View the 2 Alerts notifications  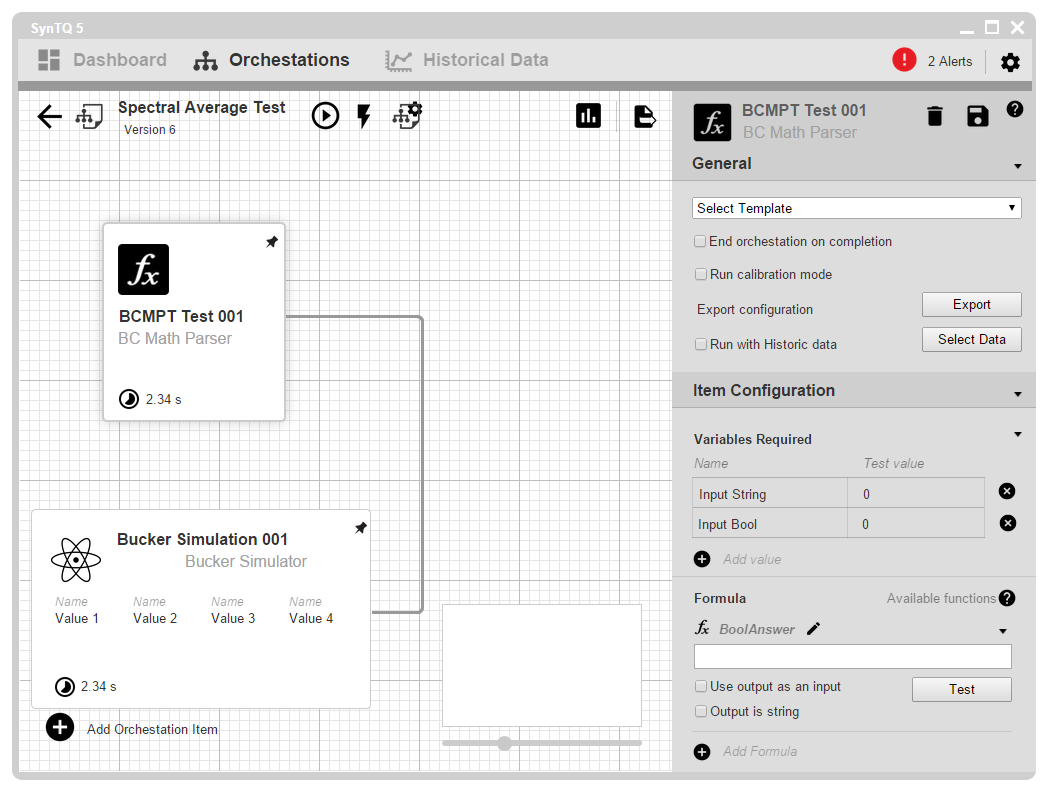(950, 61)
